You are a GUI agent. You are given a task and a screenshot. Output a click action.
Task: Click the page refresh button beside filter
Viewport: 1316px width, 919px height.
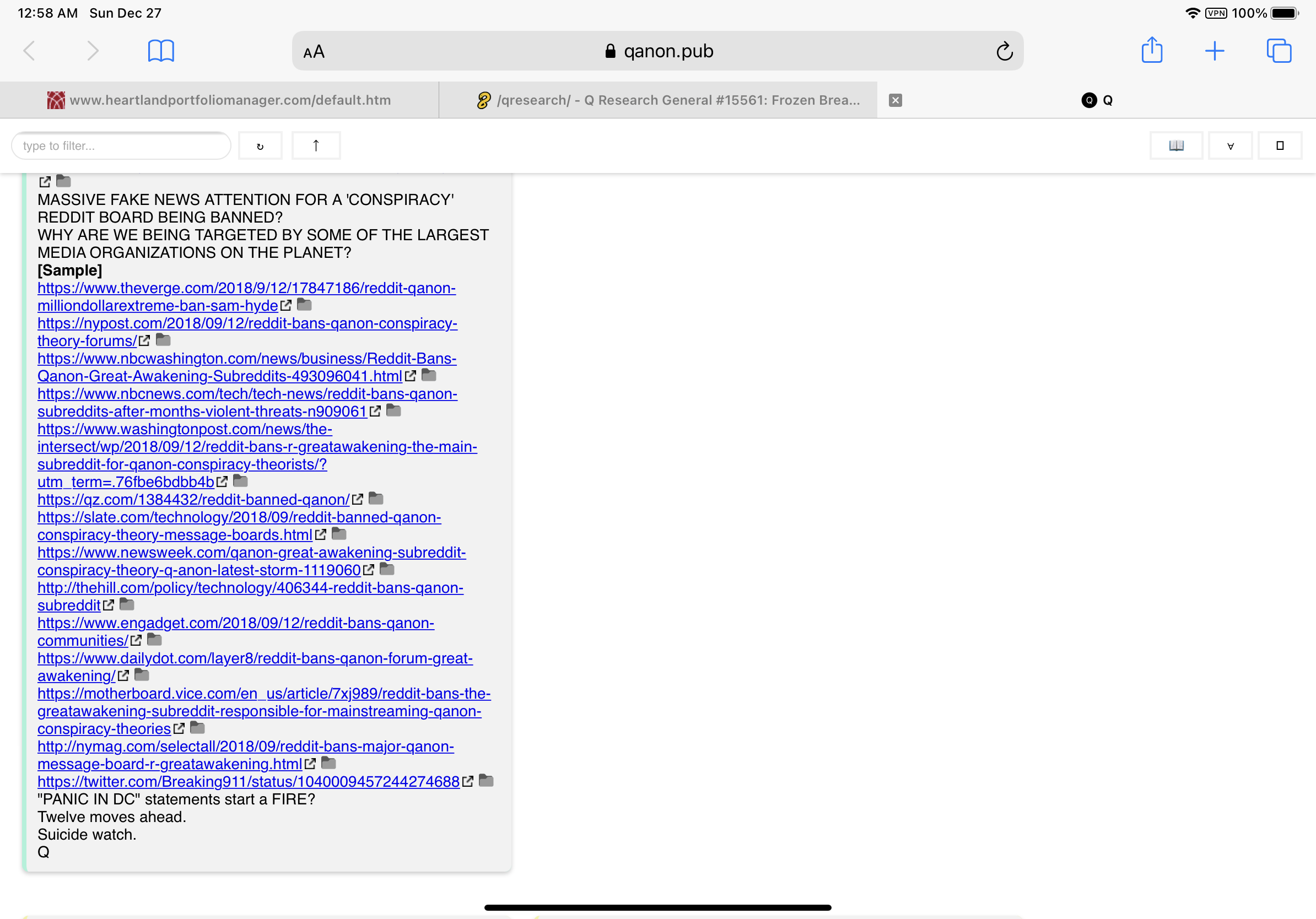(260, 145)
